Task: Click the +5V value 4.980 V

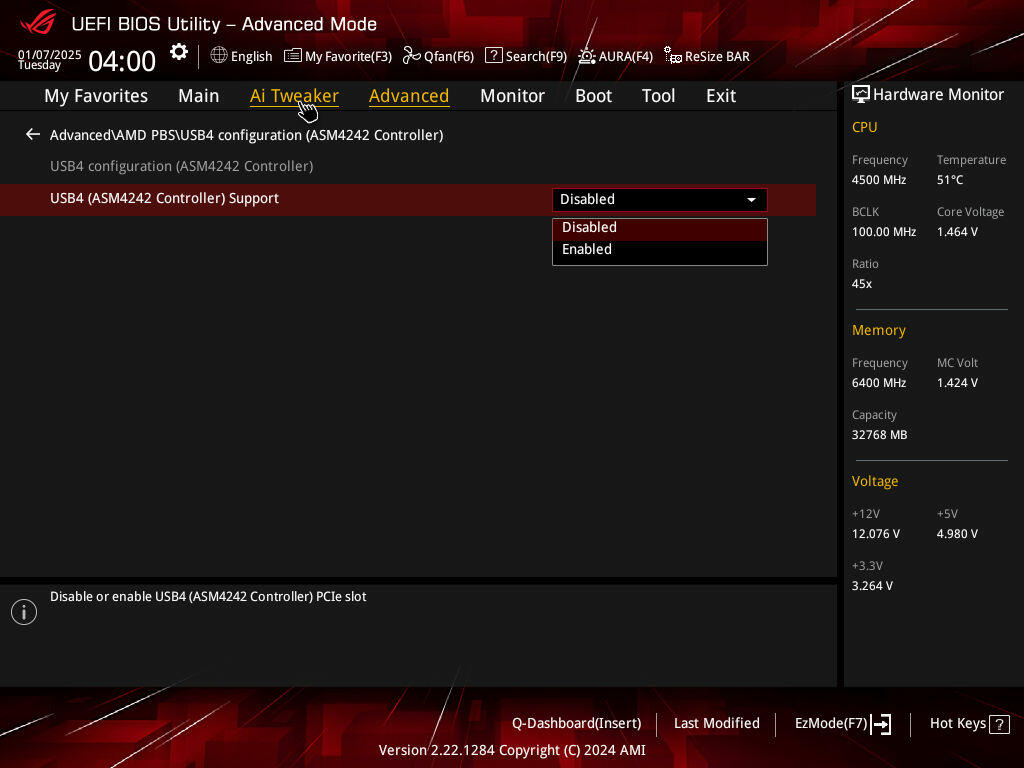Action: click(957, 534)
